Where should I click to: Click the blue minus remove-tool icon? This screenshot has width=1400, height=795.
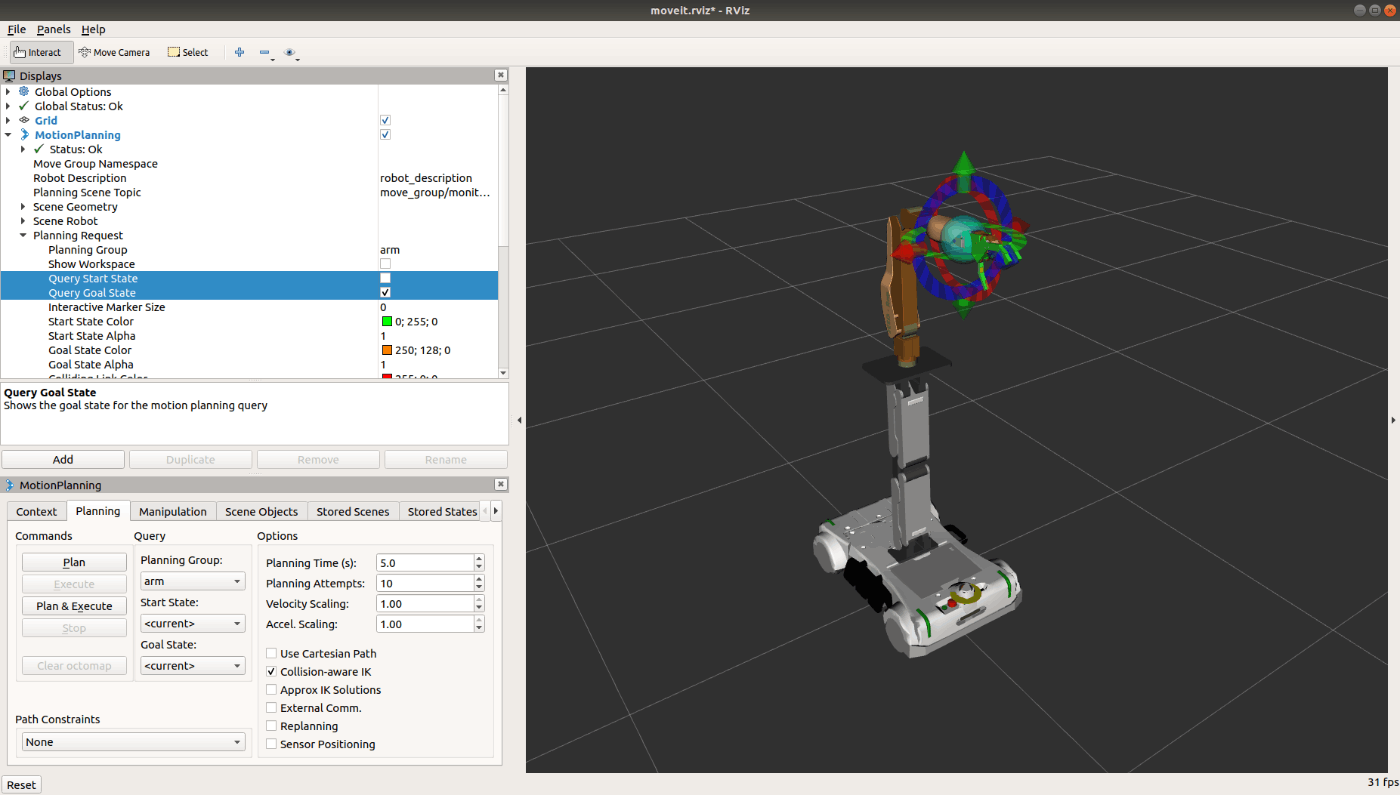coord(264,52)
